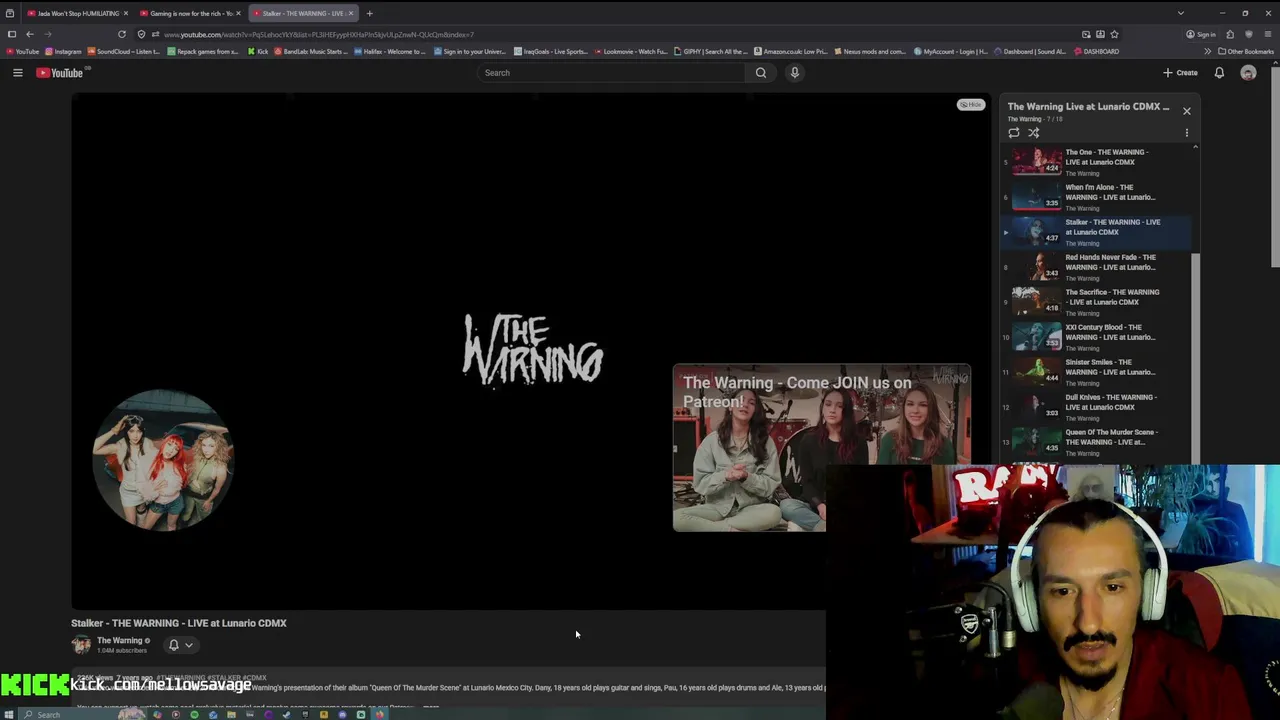Open 'Red Hands Never Fade' video
Screen dimensions: 1280x720
point(1097,266)
